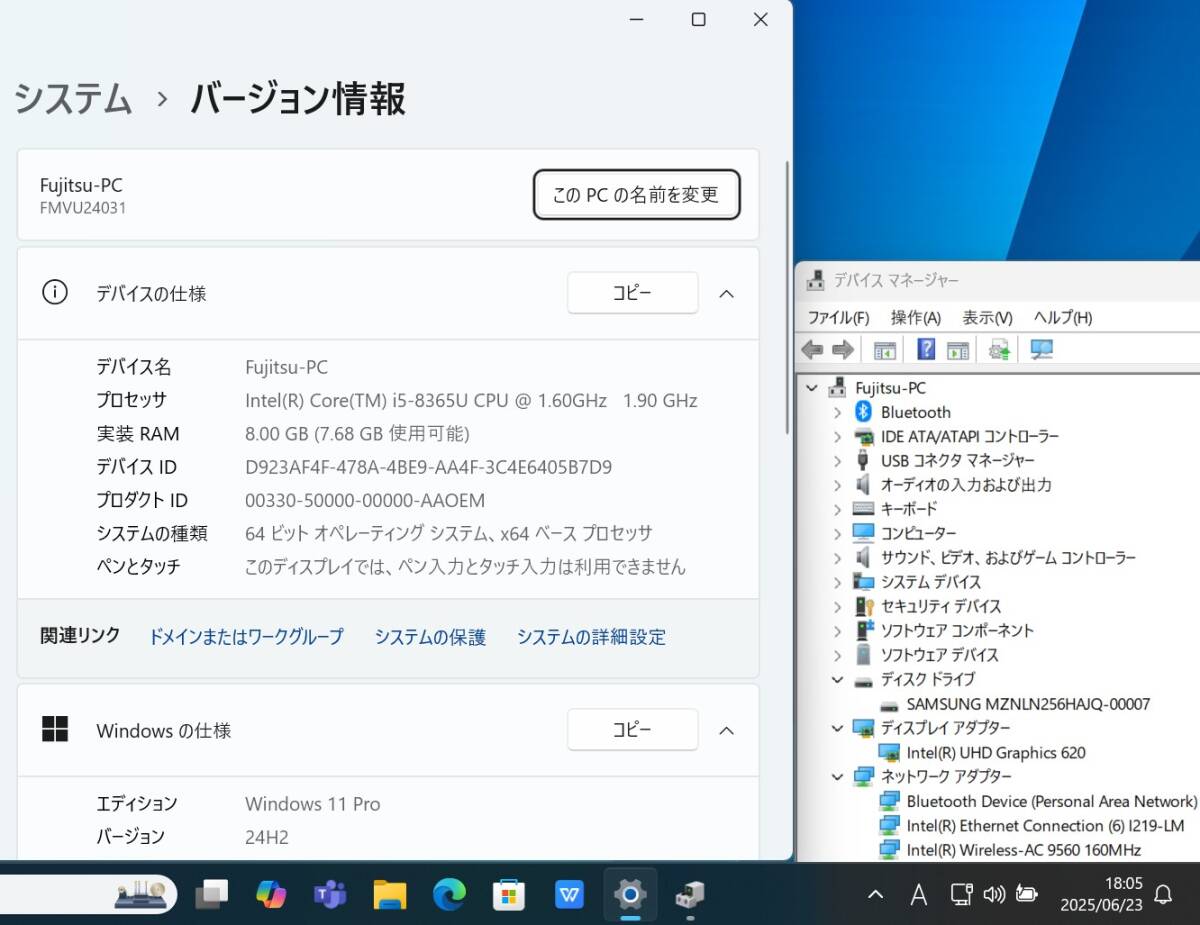Click the コンピューター tree row
This screenshot has width=1200, height=925.
(x=905, y=533)
